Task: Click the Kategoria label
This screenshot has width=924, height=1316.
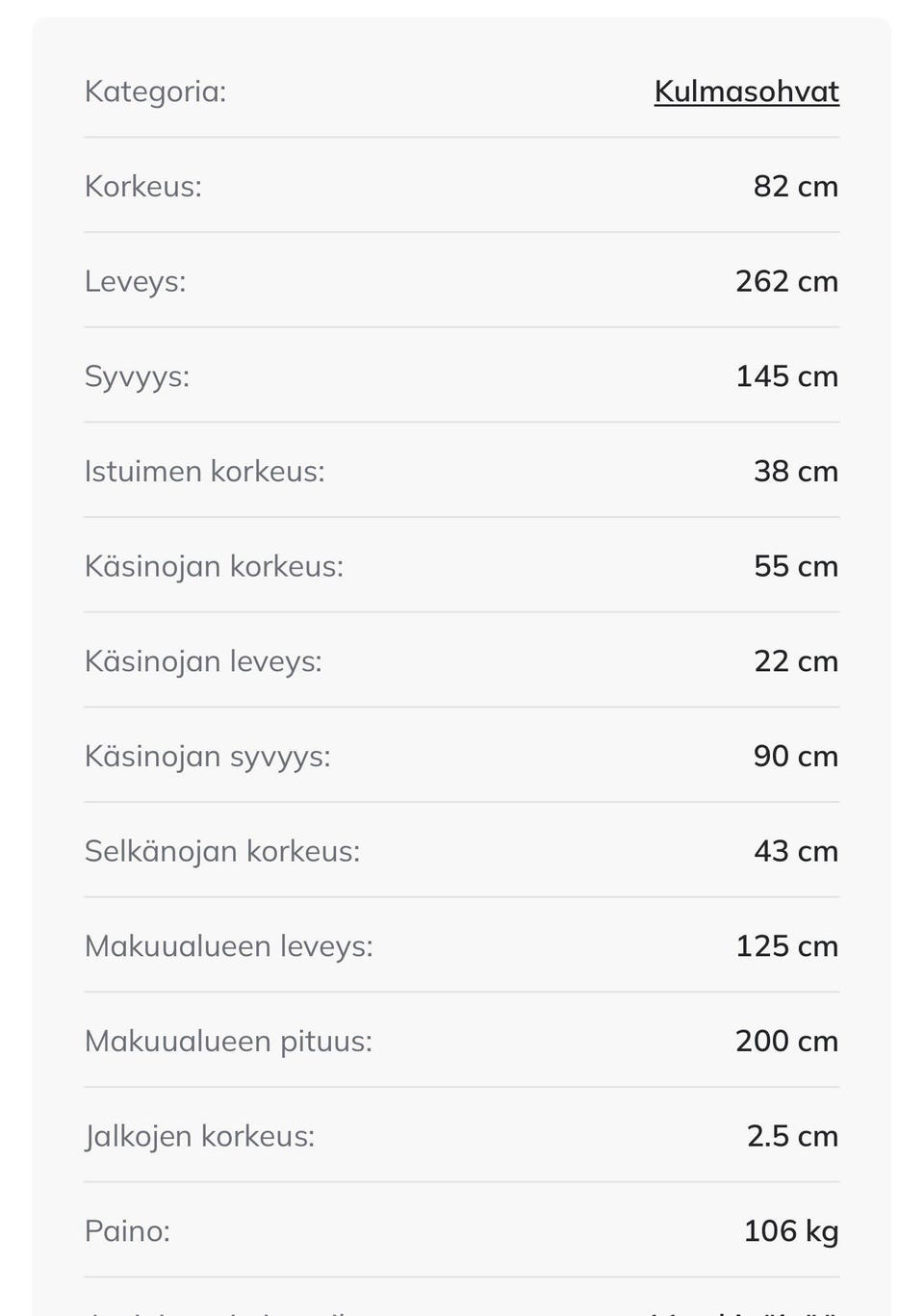Action: pos(155,91)
